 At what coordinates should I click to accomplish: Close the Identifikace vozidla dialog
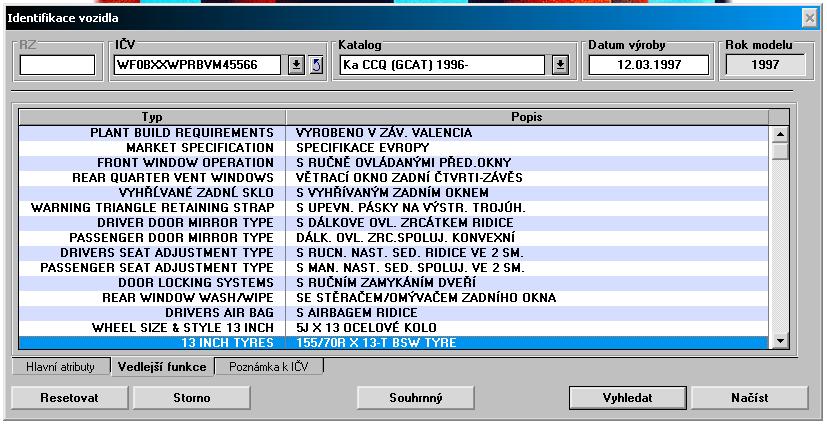click(x=809, y=18)
